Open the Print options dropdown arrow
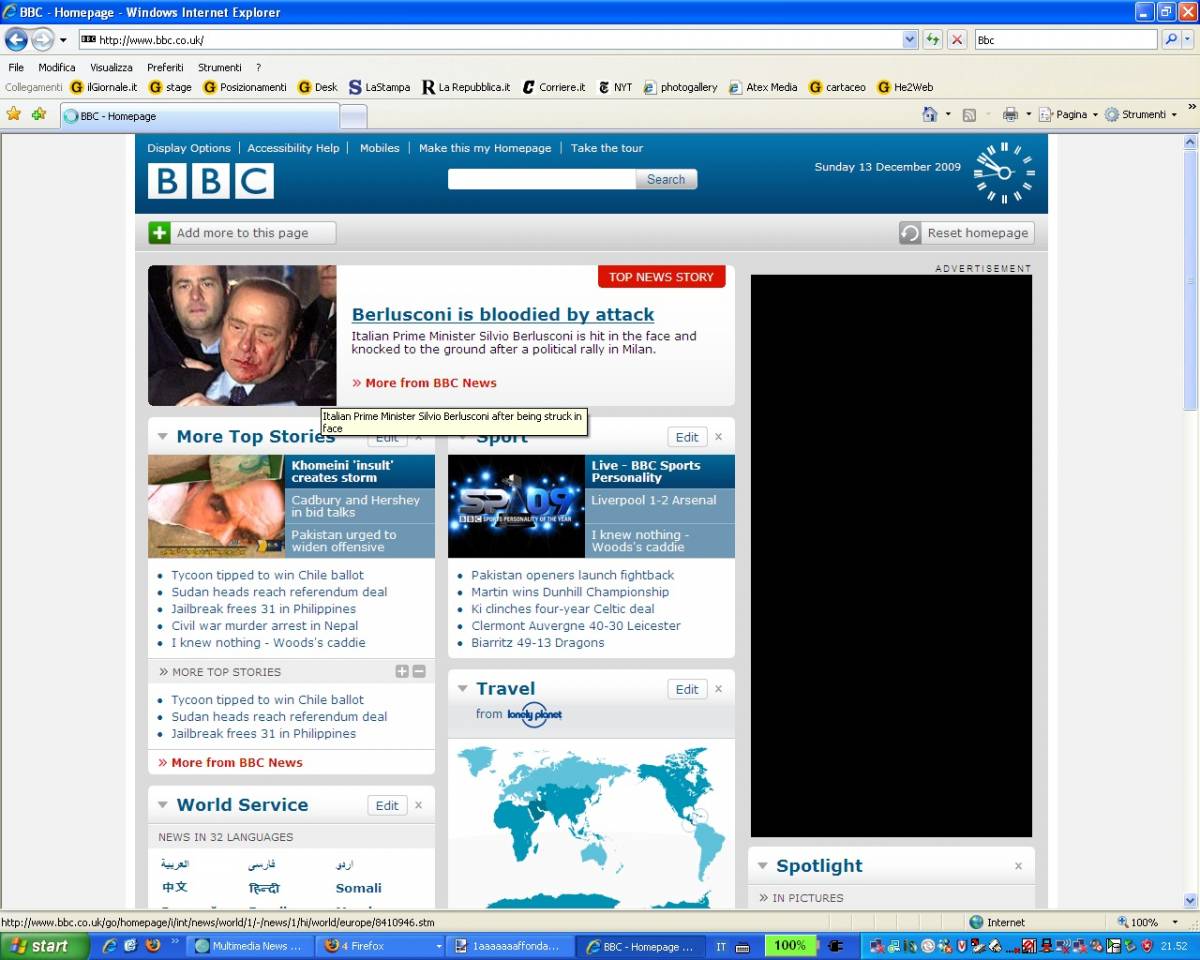The width and height of the screenshot is (1200, 960). [1026, 114]
